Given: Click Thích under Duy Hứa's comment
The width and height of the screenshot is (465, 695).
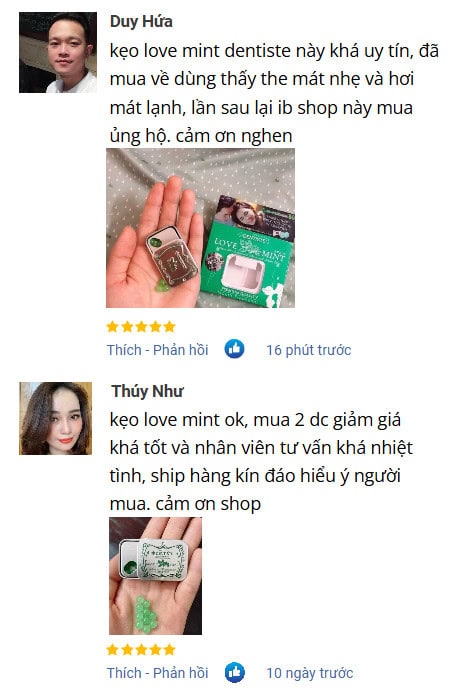Looking at the screenshot, I should 124,350.
